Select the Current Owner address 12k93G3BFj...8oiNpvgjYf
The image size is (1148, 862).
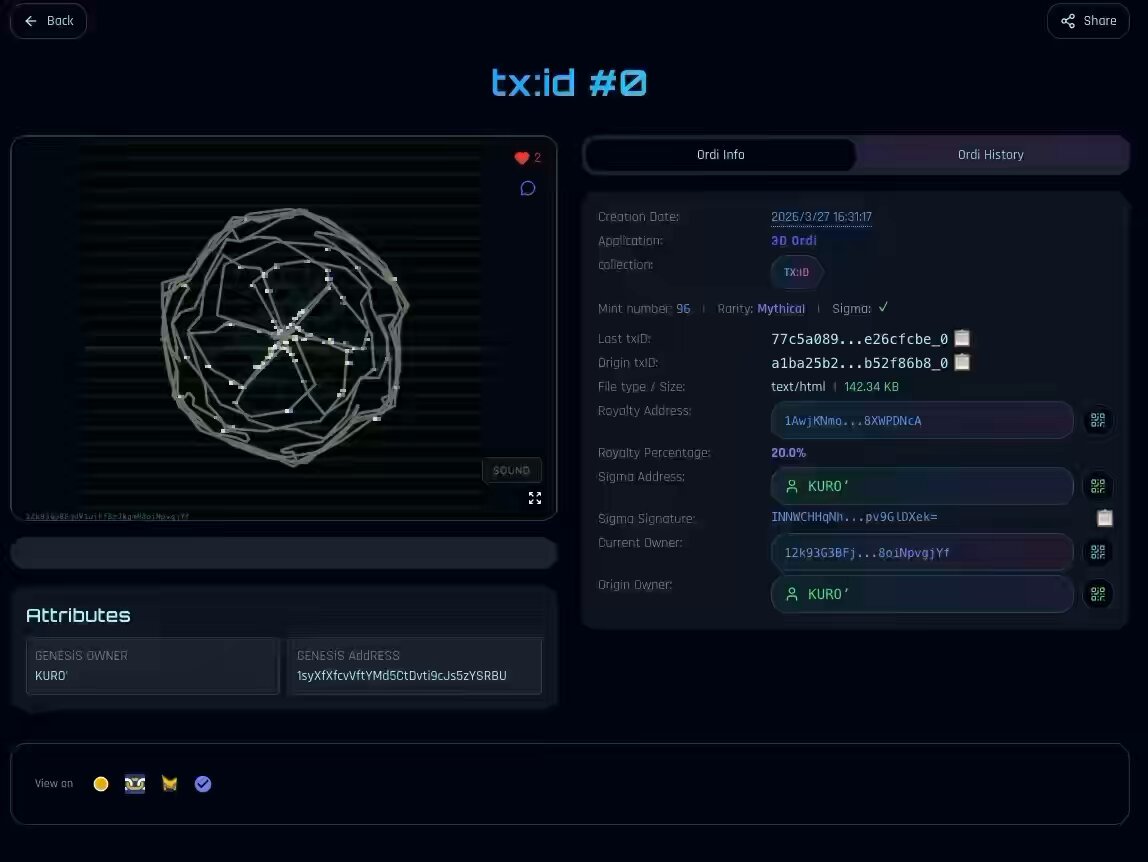[x=922, y=552]
